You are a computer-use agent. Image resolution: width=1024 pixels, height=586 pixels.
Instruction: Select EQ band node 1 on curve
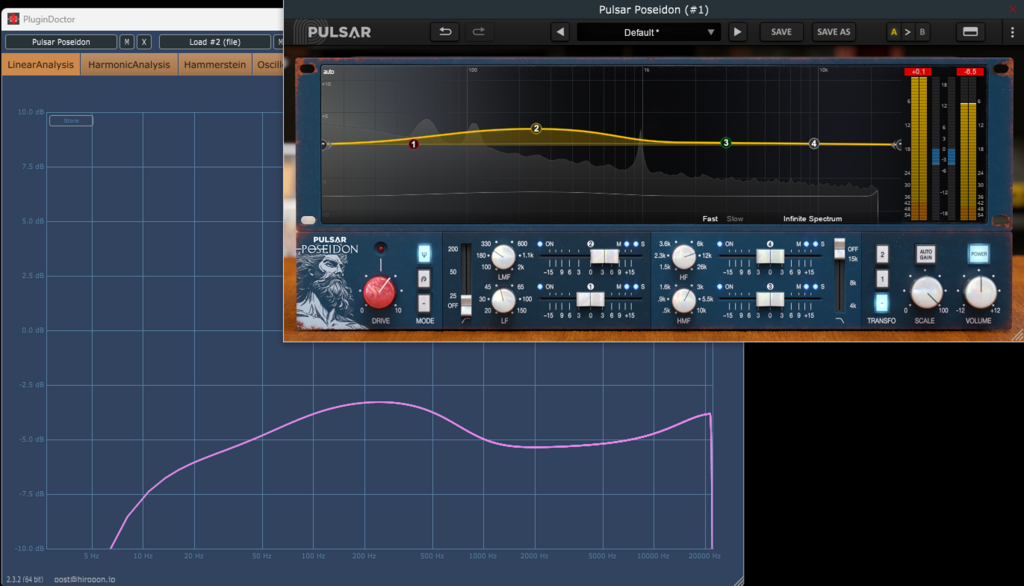pos(413,144)
